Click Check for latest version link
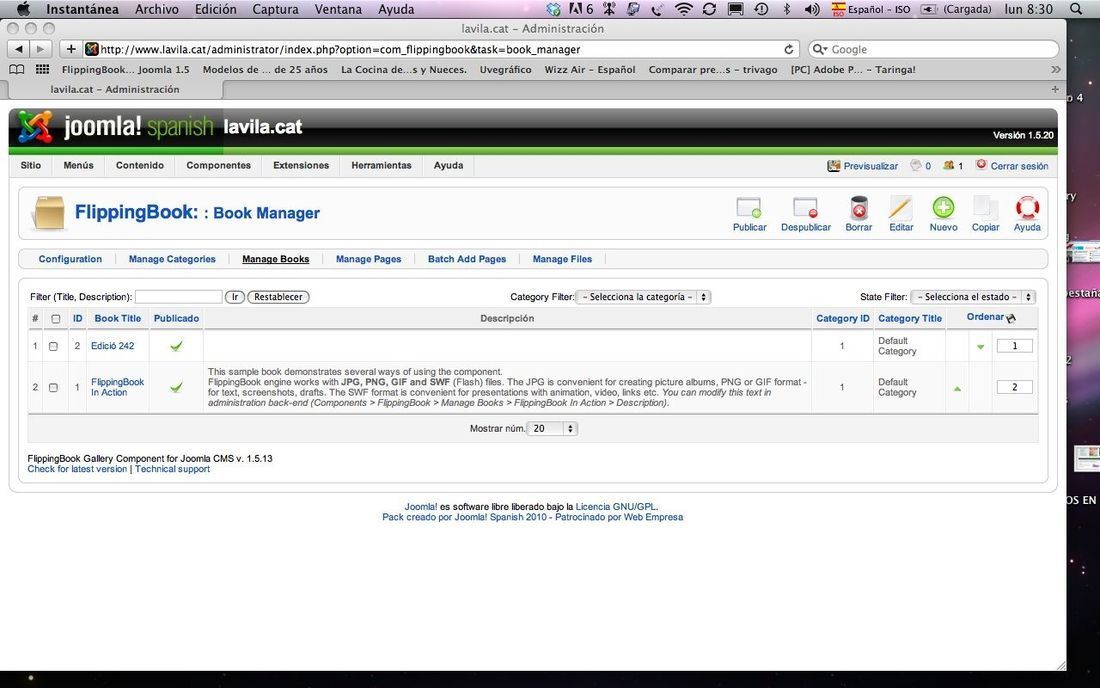Screen dimensions: 1100x688 (77, 469)
